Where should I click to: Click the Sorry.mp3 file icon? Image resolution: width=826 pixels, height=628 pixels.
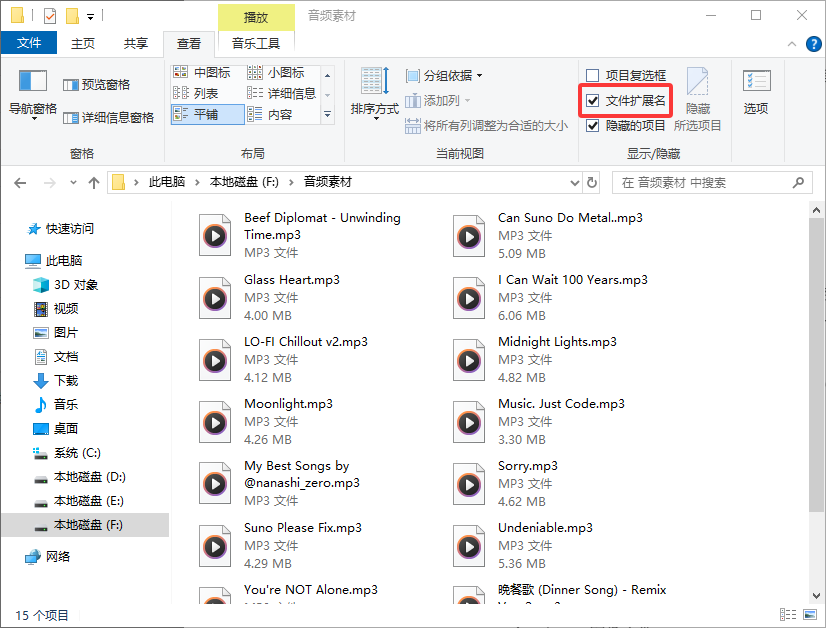click(469, 484)
